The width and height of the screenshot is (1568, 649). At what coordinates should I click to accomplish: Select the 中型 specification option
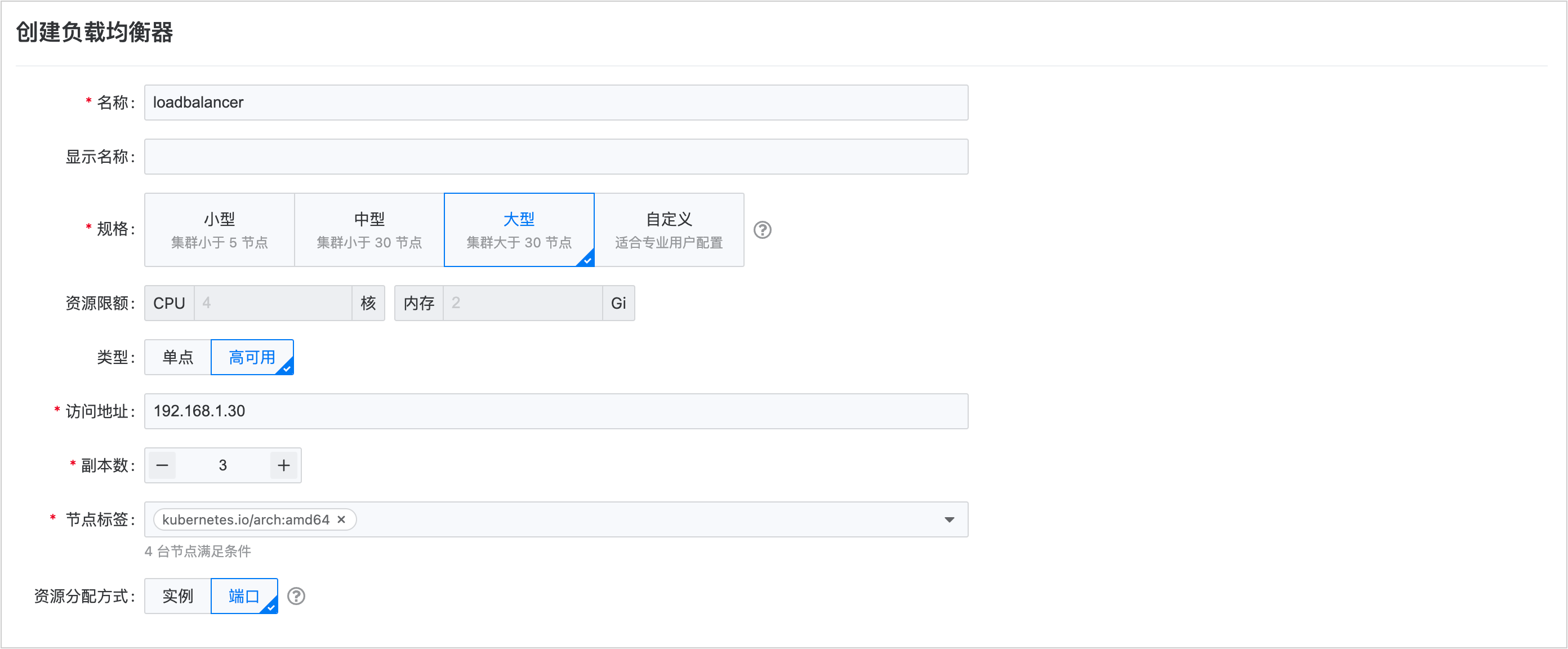pyautogui.click(x=369, y=230)
